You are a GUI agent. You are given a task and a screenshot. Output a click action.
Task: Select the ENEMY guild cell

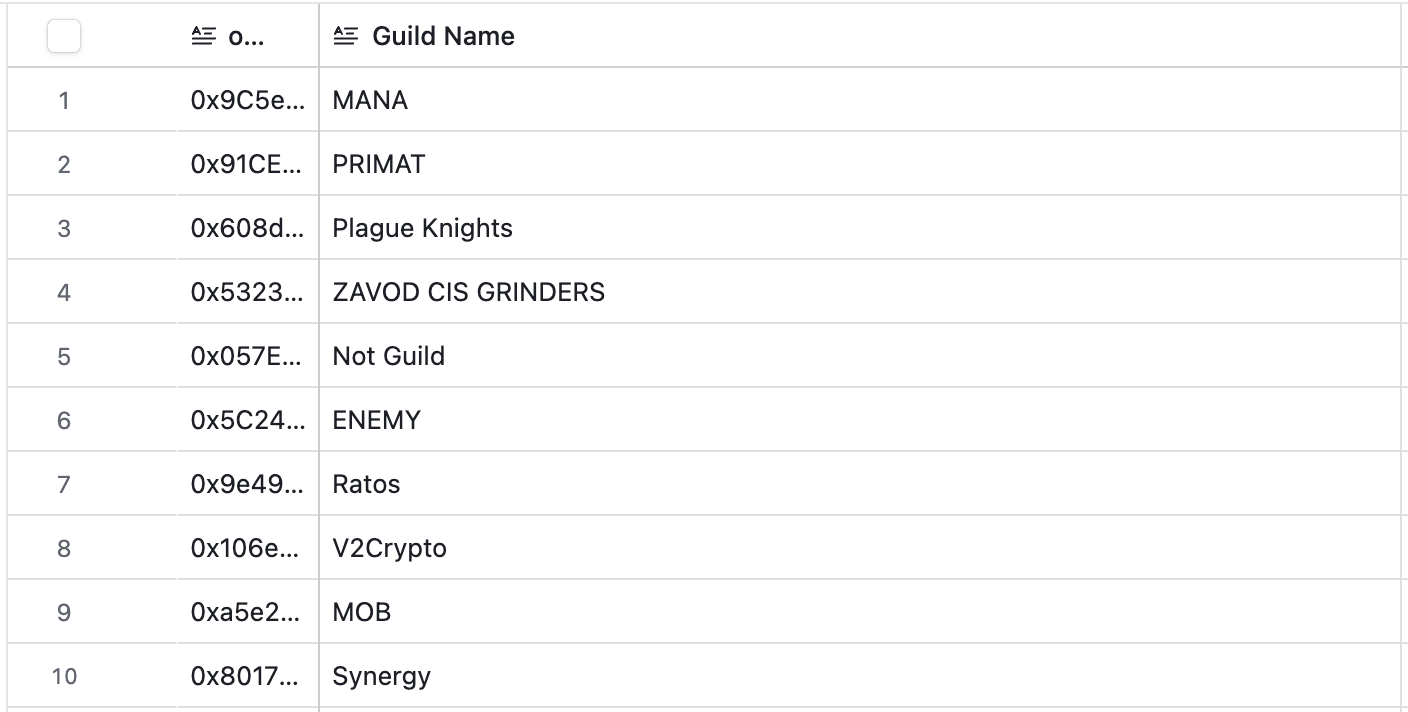pyautogui.click(x=376, y=420)
